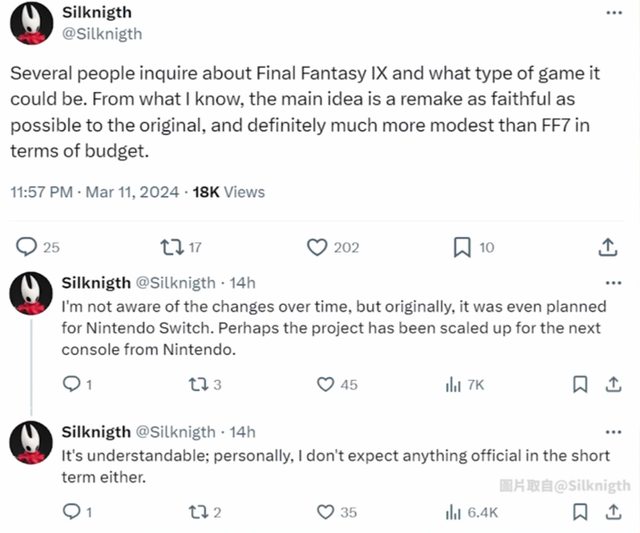Retweet the main tweet with 17 reposts
640x533 pixels.
[172, 246]
